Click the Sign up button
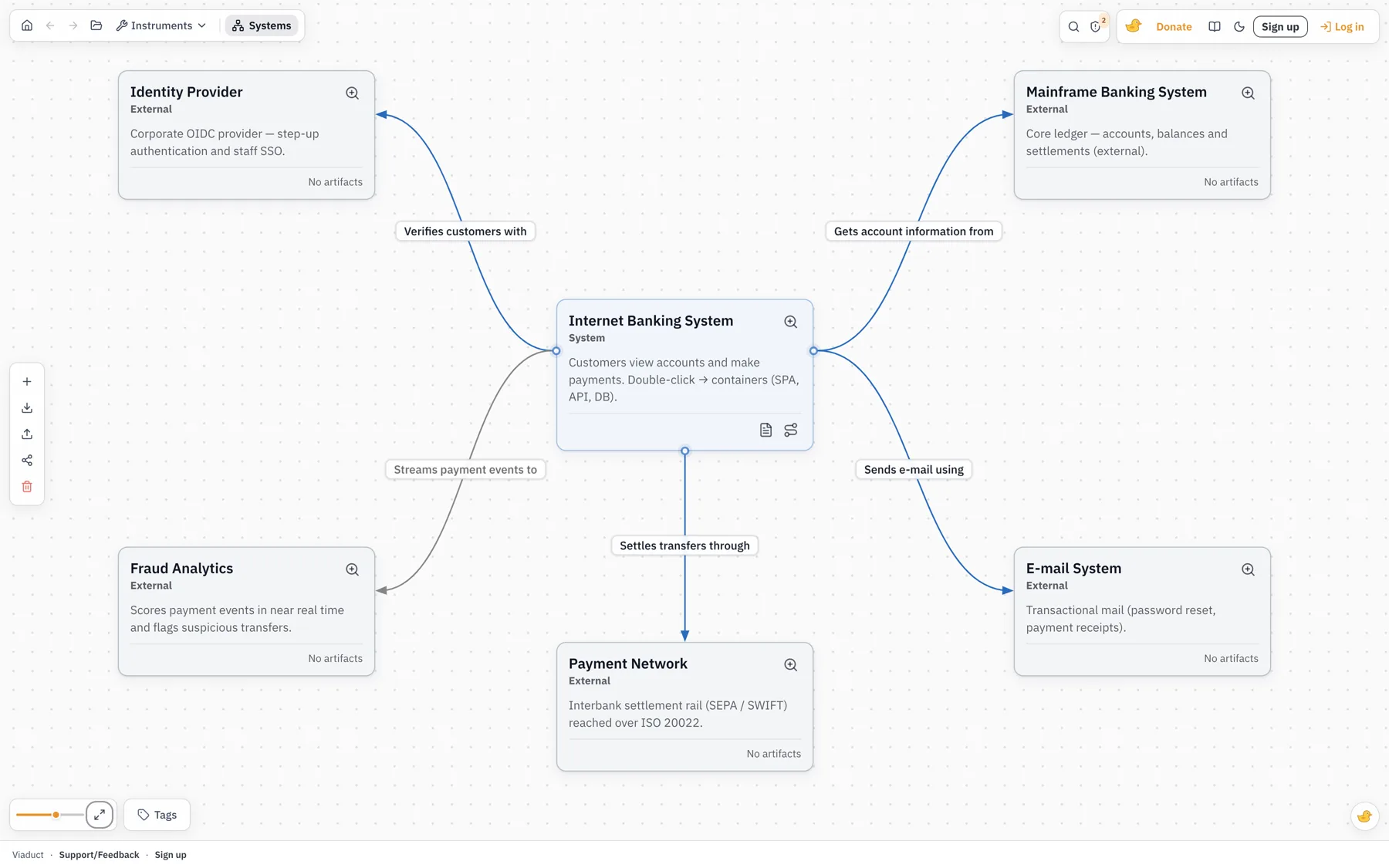Viewport: 1389px width, 868px height. click(x=1279, y=26)
